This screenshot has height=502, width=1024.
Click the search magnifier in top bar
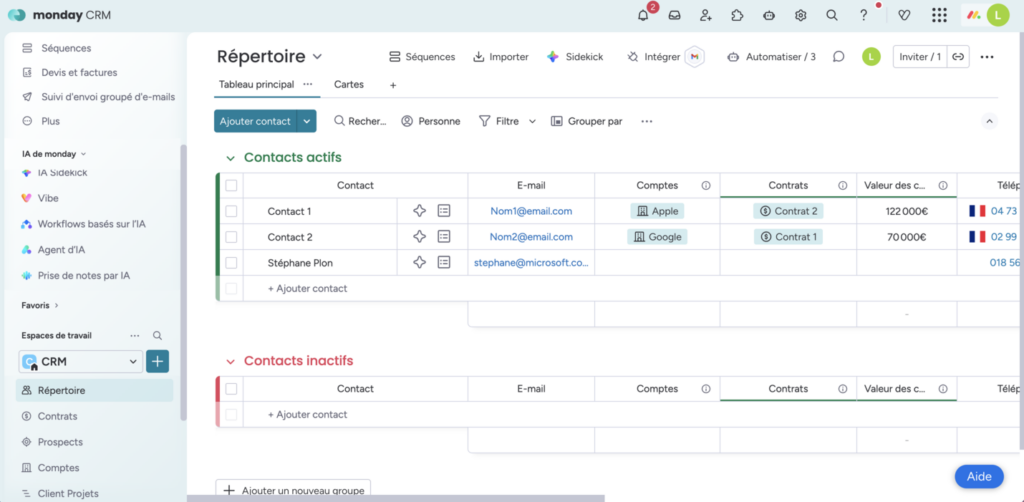831,15
